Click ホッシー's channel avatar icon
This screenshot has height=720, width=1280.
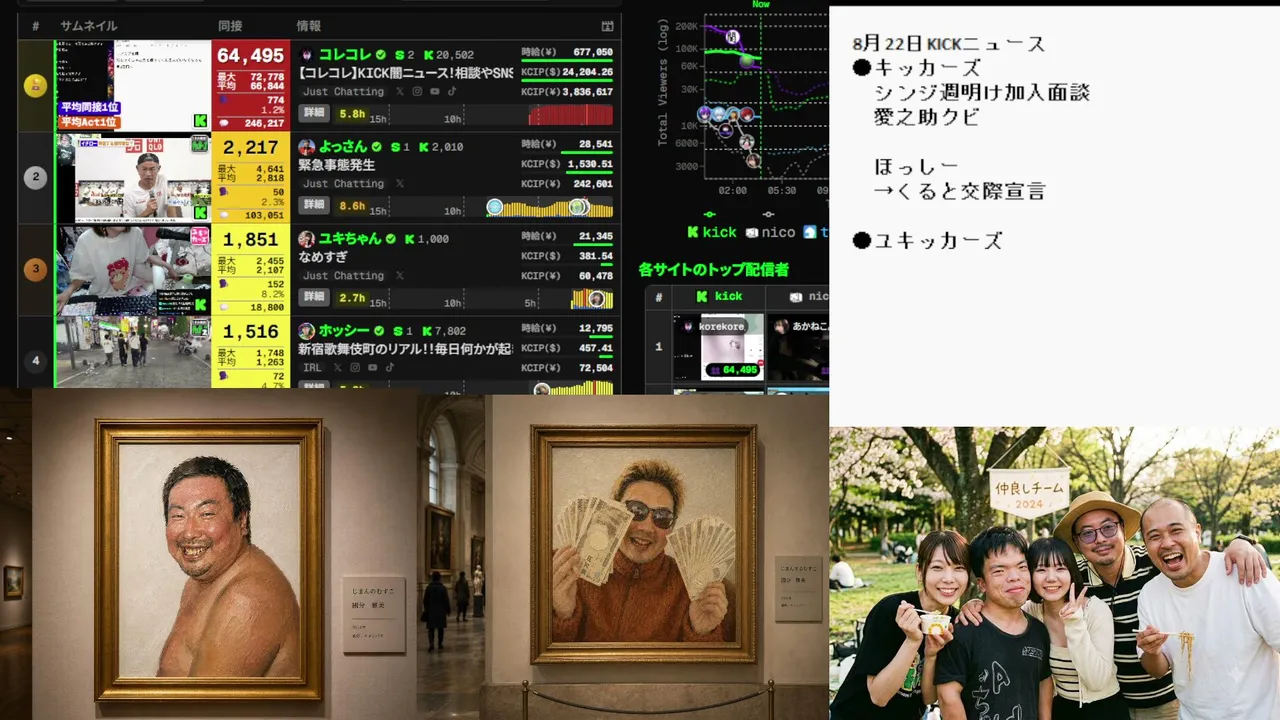click(307, 331)
